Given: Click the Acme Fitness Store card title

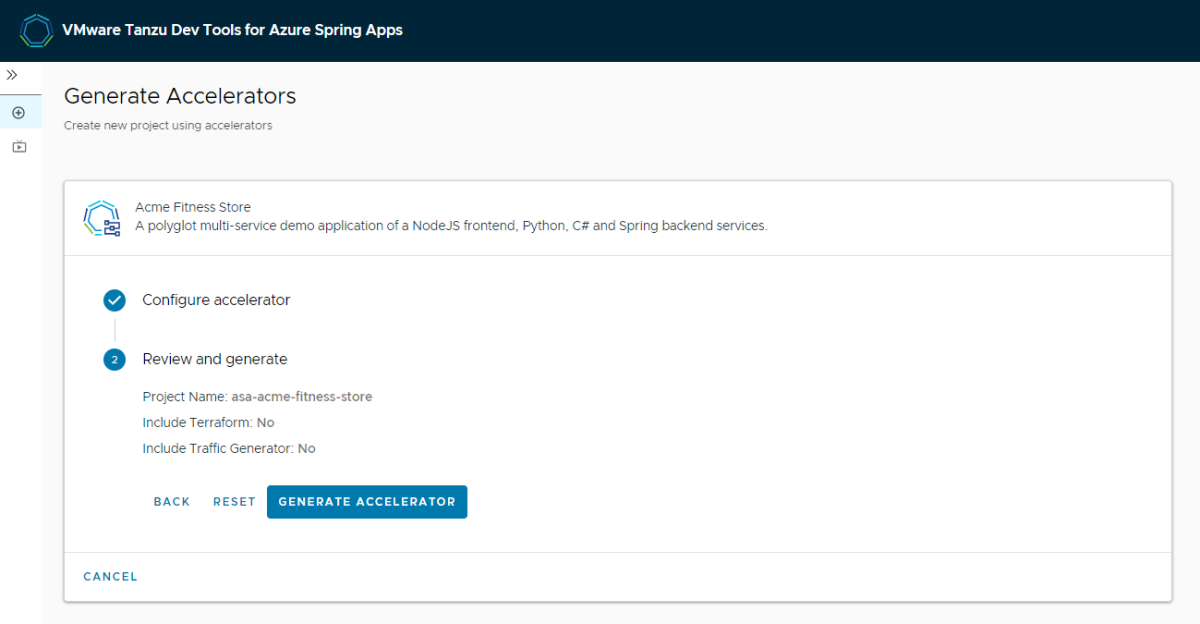Looking at the screenshot, I should pyautogui.click(x=193, y=207).
